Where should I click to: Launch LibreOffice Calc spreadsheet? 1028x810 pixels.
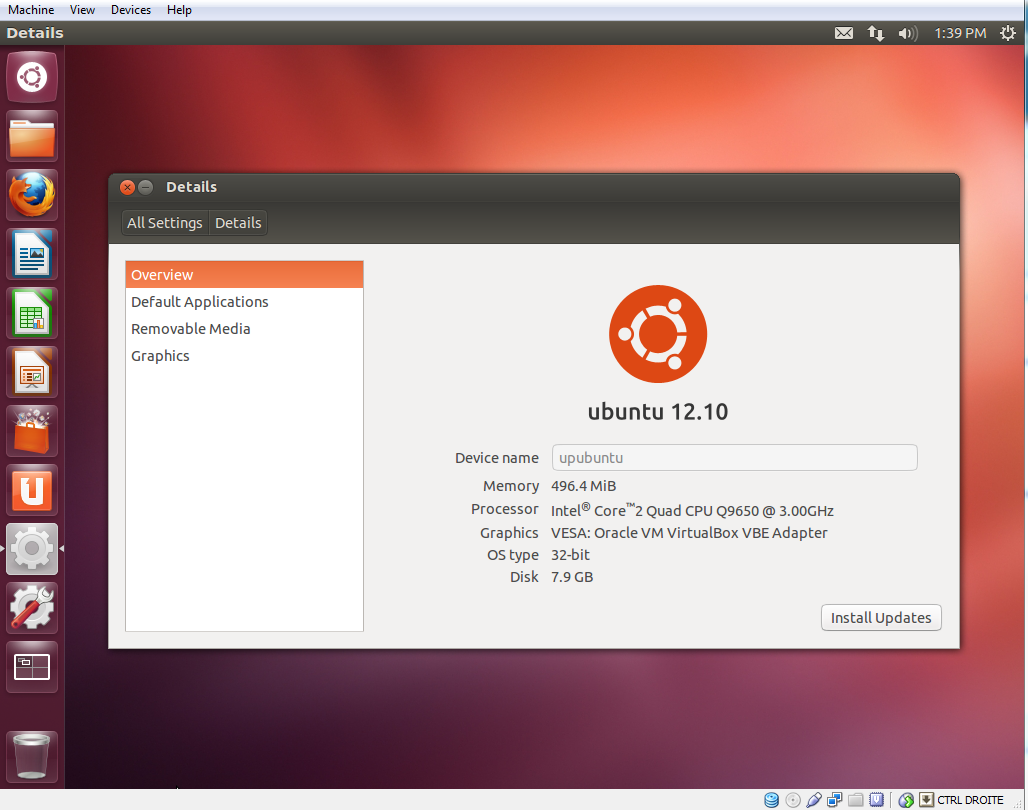(31, 314)
